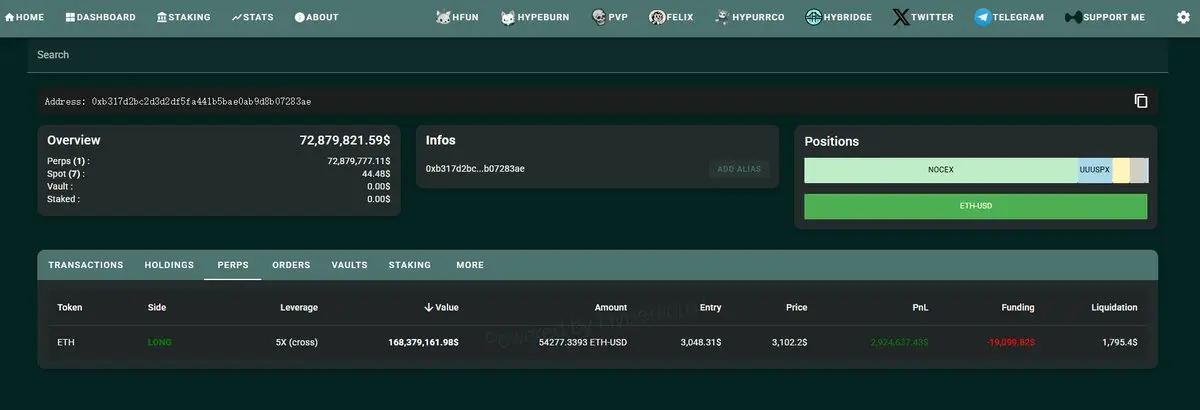Go to the Home page
The image size is (1200, 410).
click(25, 17)
